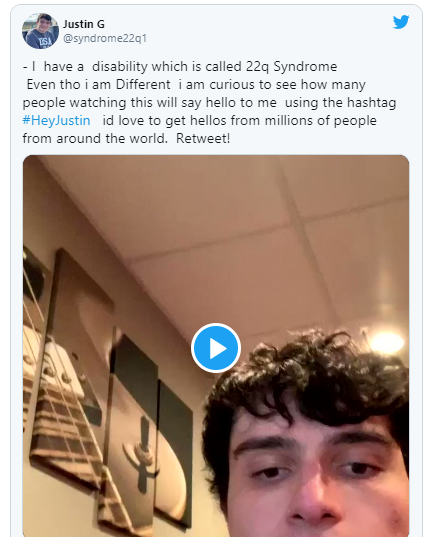Open the #HeyJustin hashtag
Screen dimensions: 425x537
coord(57,121)
